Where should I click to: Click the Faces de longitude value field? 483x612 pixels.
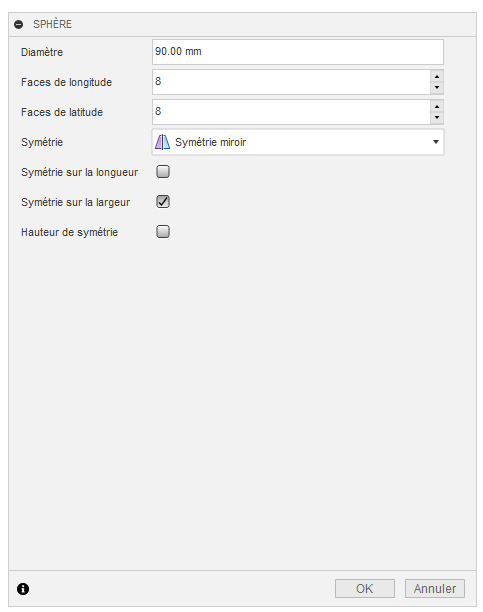(x=291, y=82)
